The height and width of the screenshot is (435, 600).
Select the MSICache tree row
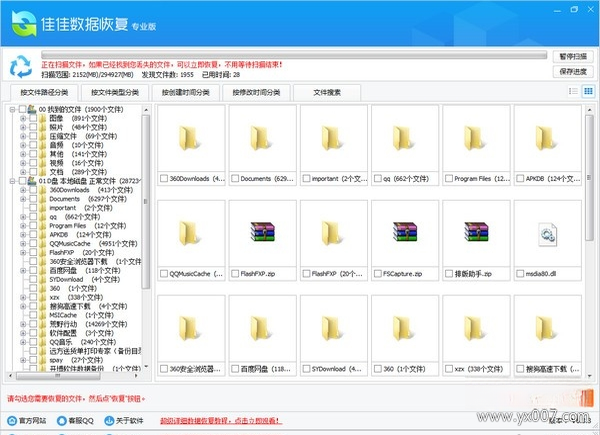82,315
